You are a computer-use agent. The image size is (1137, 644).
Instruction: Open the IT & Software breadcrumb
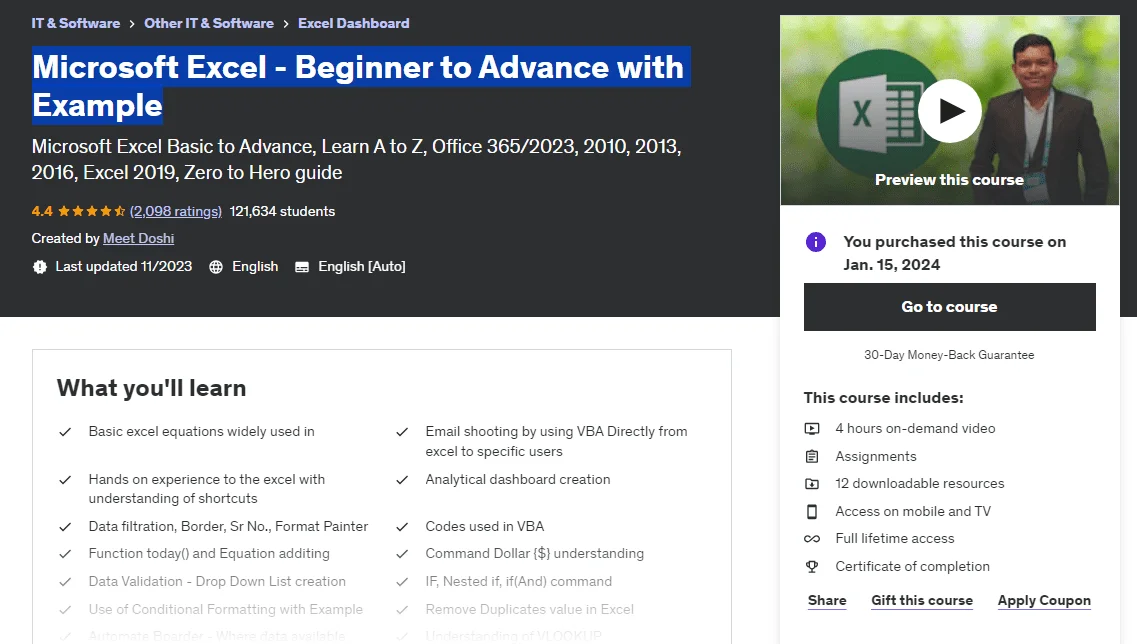75,23
